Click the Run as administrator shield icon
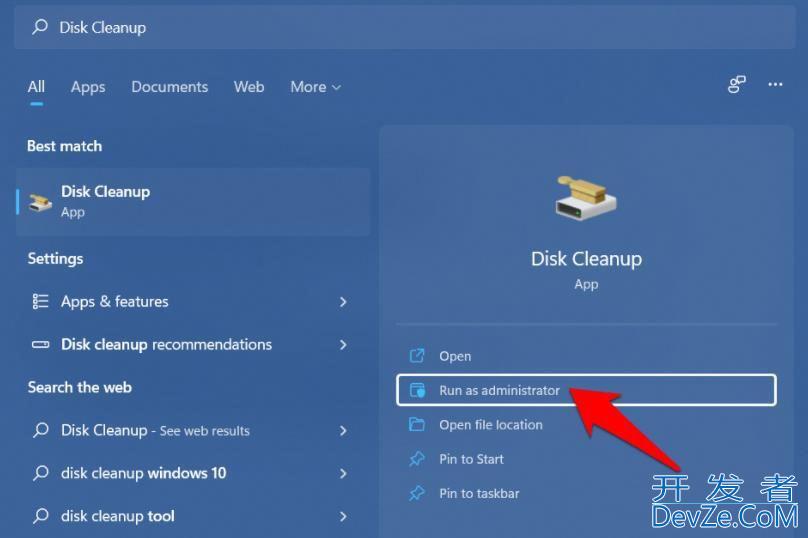The height and width of the screenshot is (538, 808). (x=417, y=390)
